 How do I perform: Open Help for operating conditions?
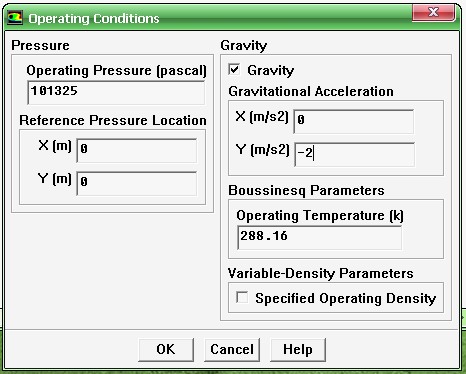(298, 350)
